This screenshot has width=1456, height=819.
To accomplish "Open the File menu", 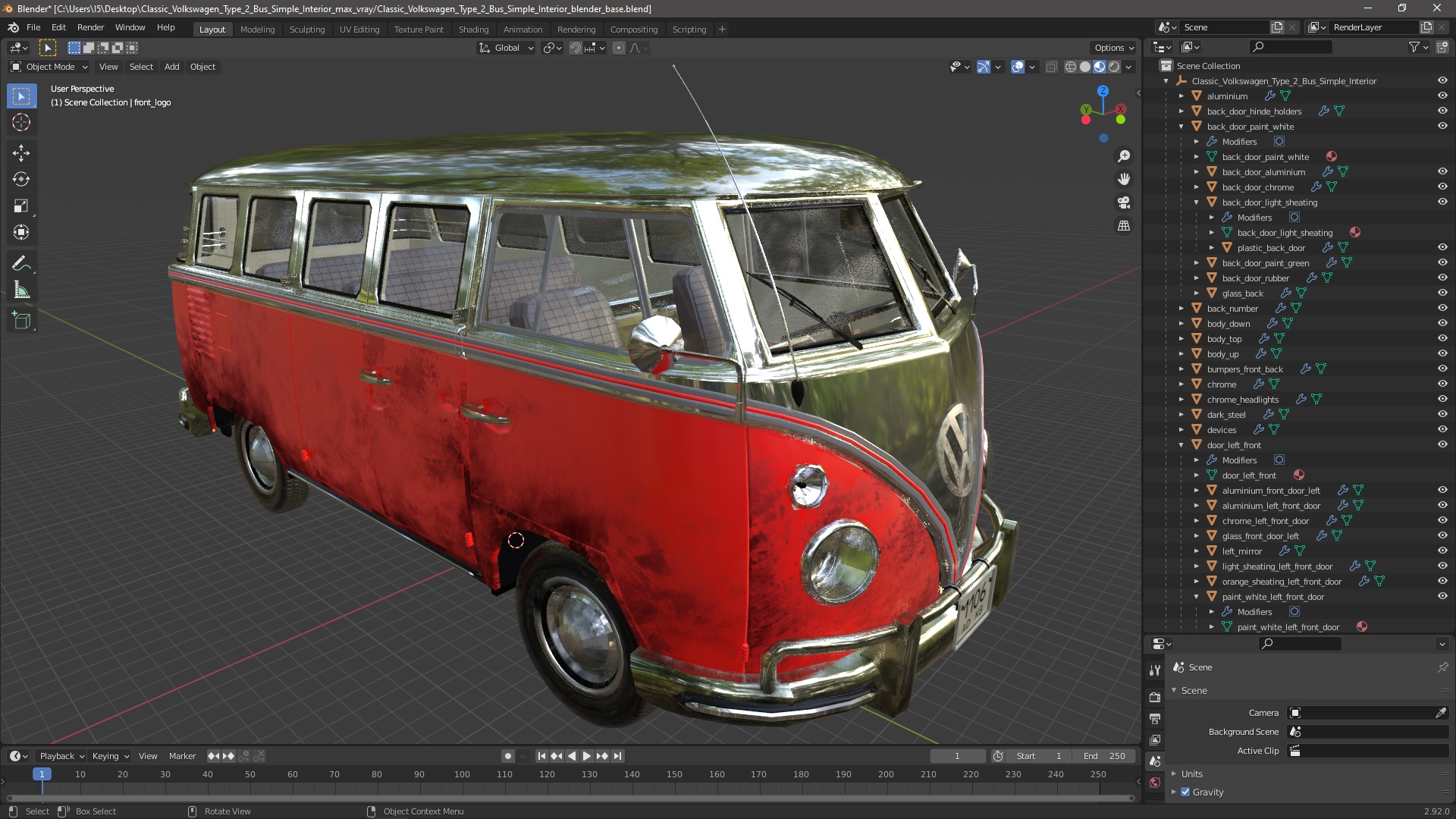I will [x=33, y=27].
